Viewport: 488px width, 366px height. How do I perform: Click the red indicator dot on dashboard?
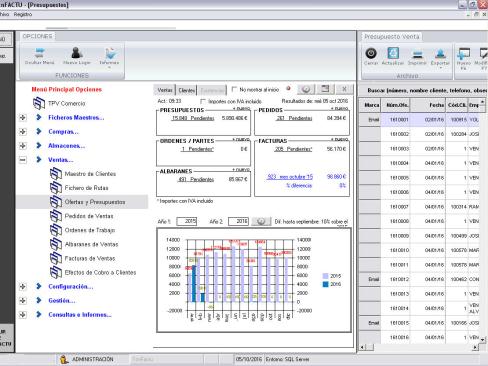point(289,89)
